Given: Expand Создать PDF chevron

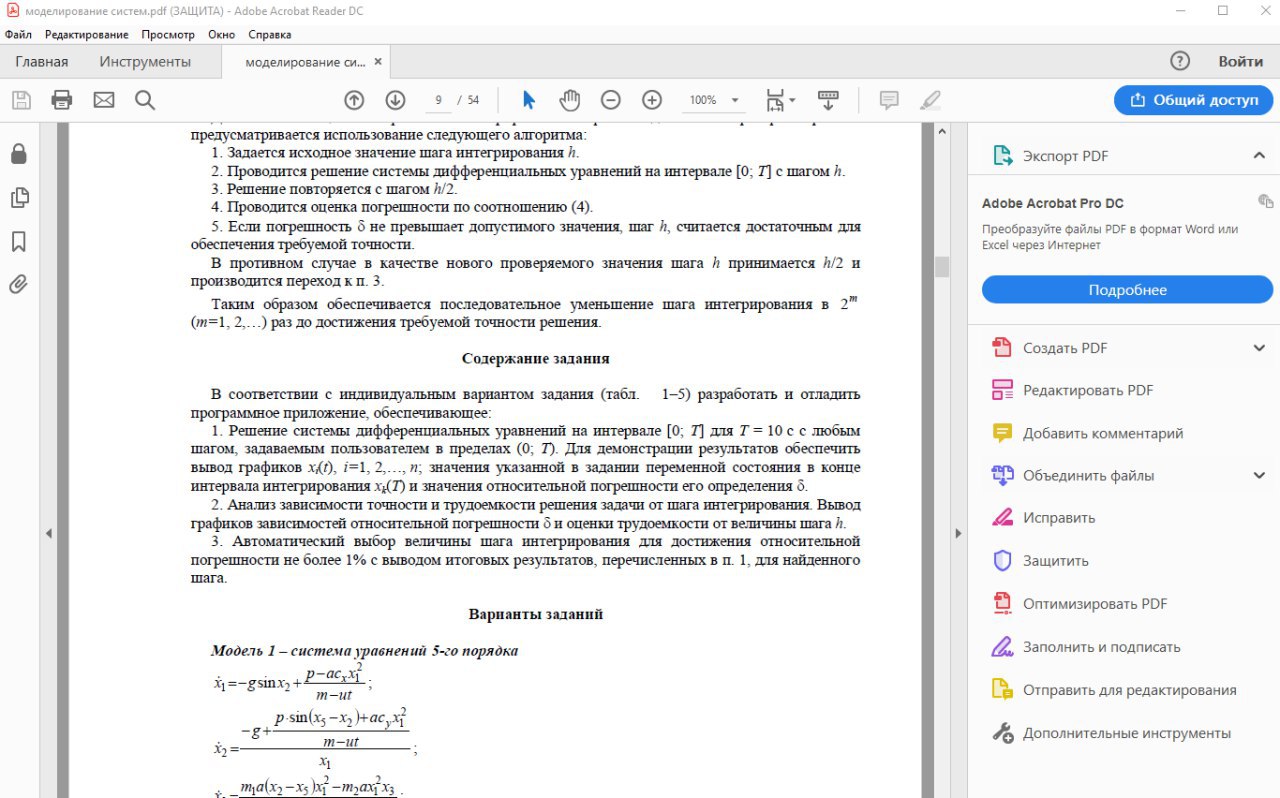Looking at the screenshot, I should [x=1259, y=348].
